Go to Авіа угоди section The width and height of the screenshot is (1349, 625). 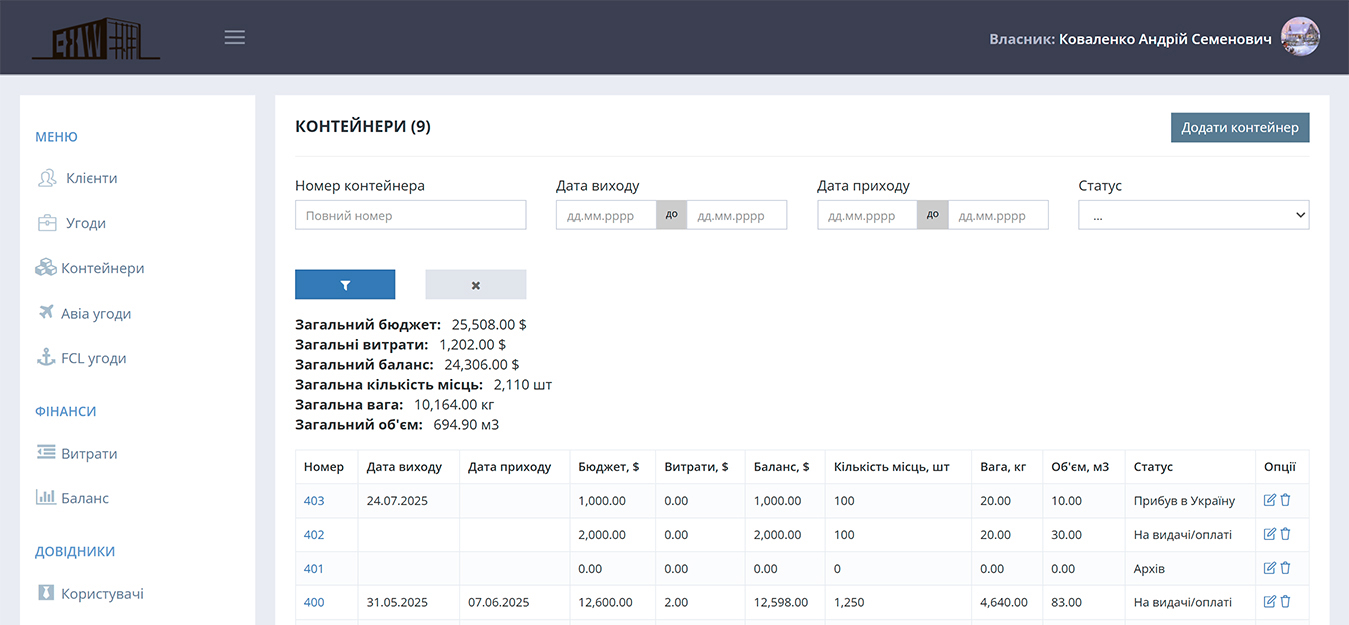(95, 313)
